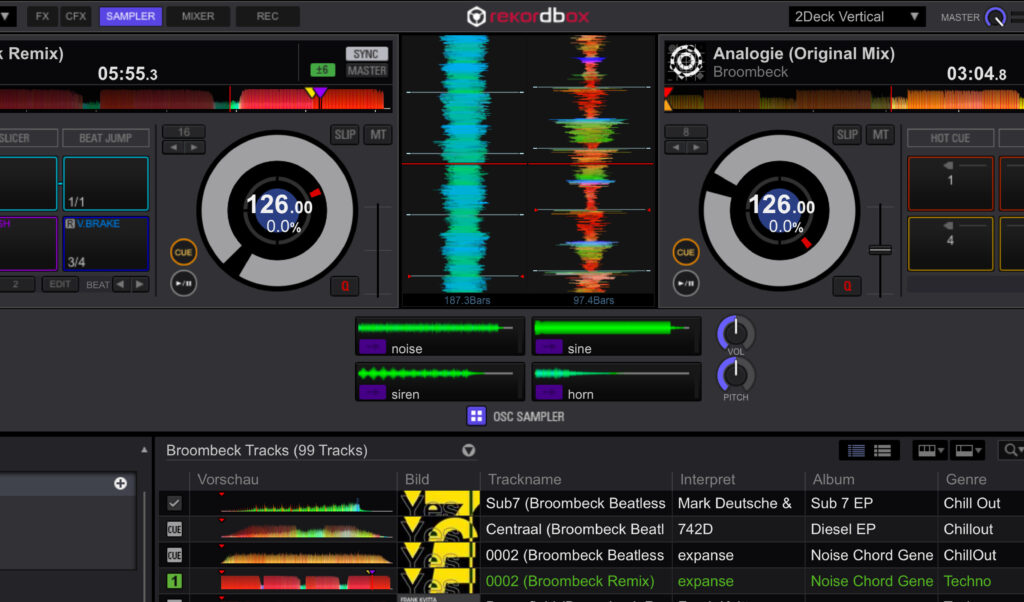Image resolution: width=1024 pixels, height=602 pixels.
Task: Open the OSC SAMPLER grid icon
Action: [476, 416]
